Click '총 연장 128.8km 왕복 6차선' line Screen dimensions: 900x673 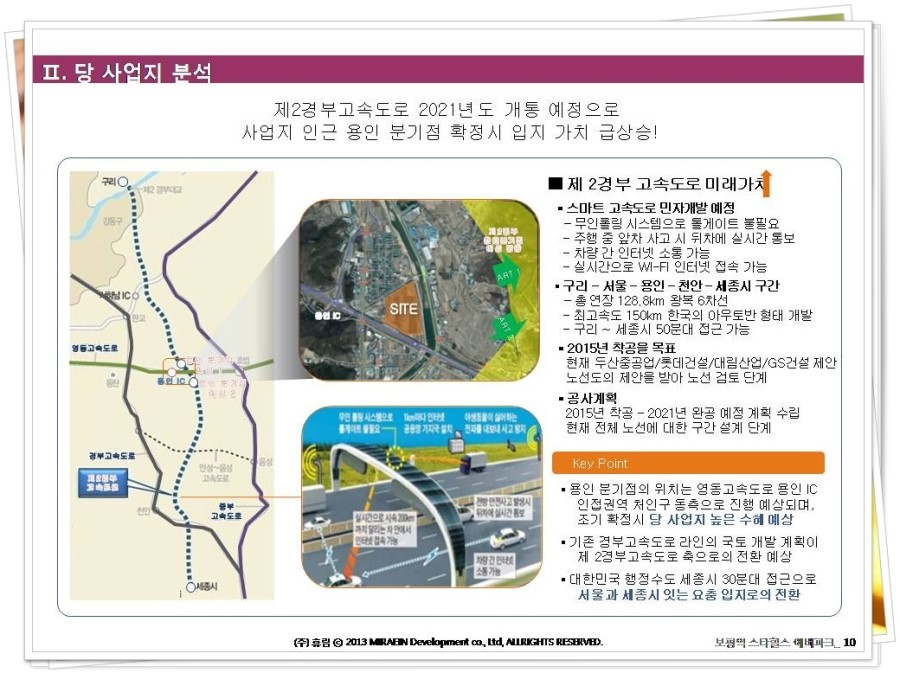point(651,300)
